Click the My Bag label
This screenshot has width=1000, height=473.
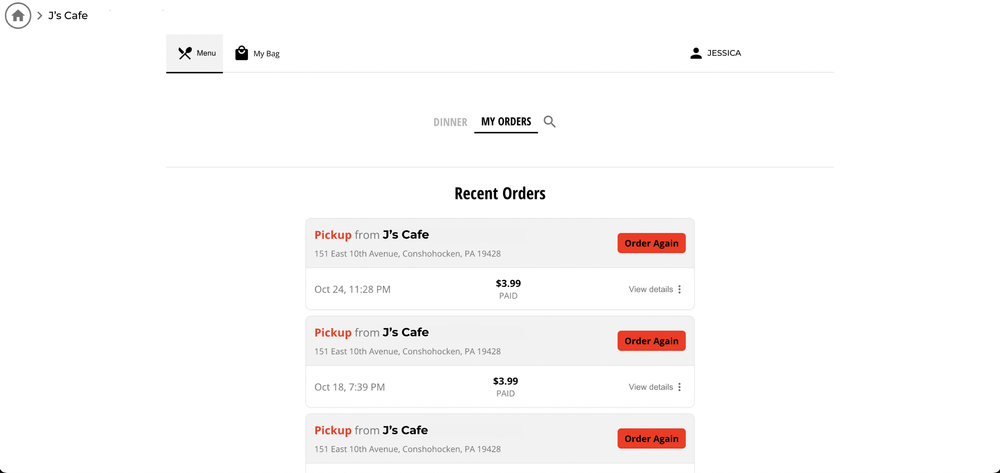(267, 54)
